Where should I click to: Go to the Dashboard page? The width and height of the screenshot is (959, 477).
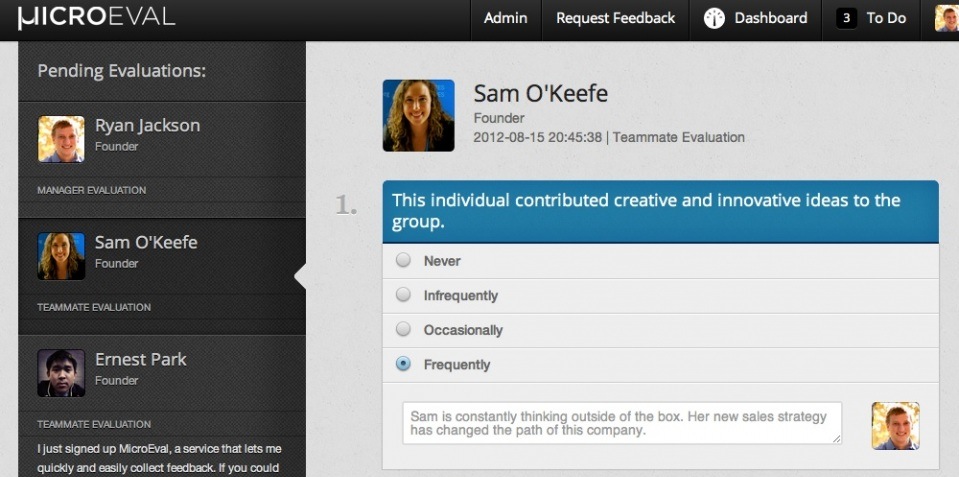(771, 18)
